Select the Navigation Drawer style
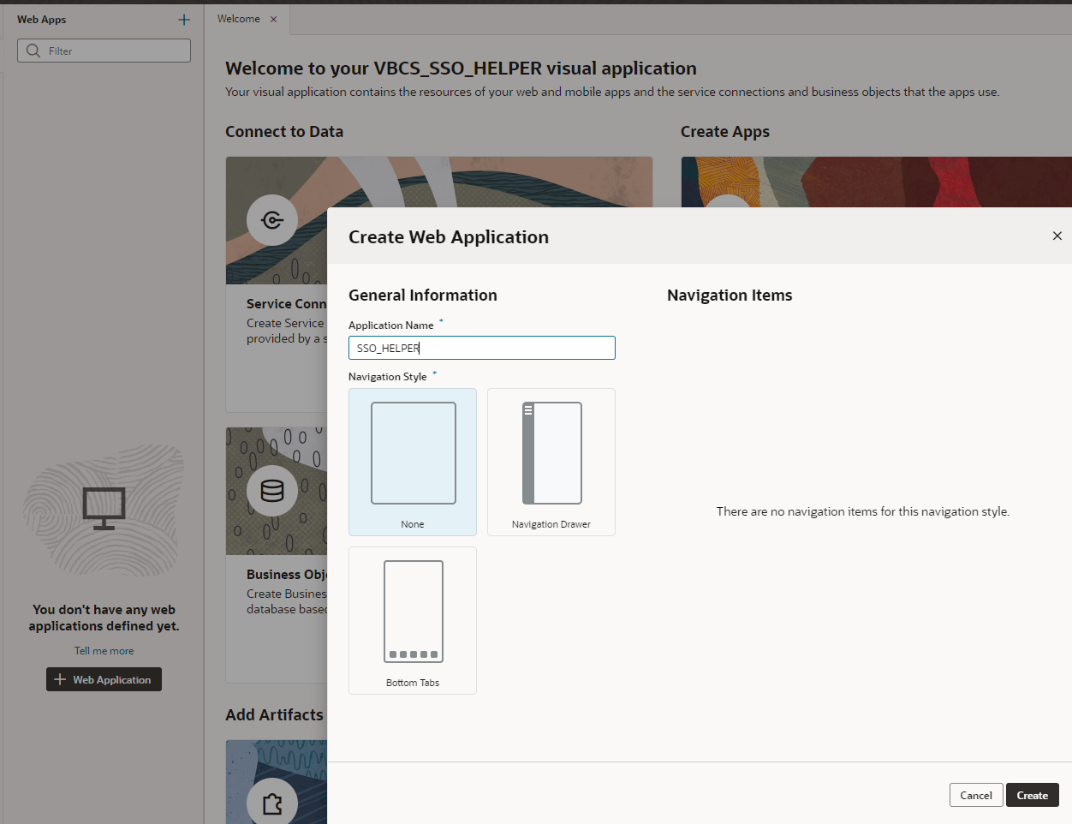 pos(551,461)
